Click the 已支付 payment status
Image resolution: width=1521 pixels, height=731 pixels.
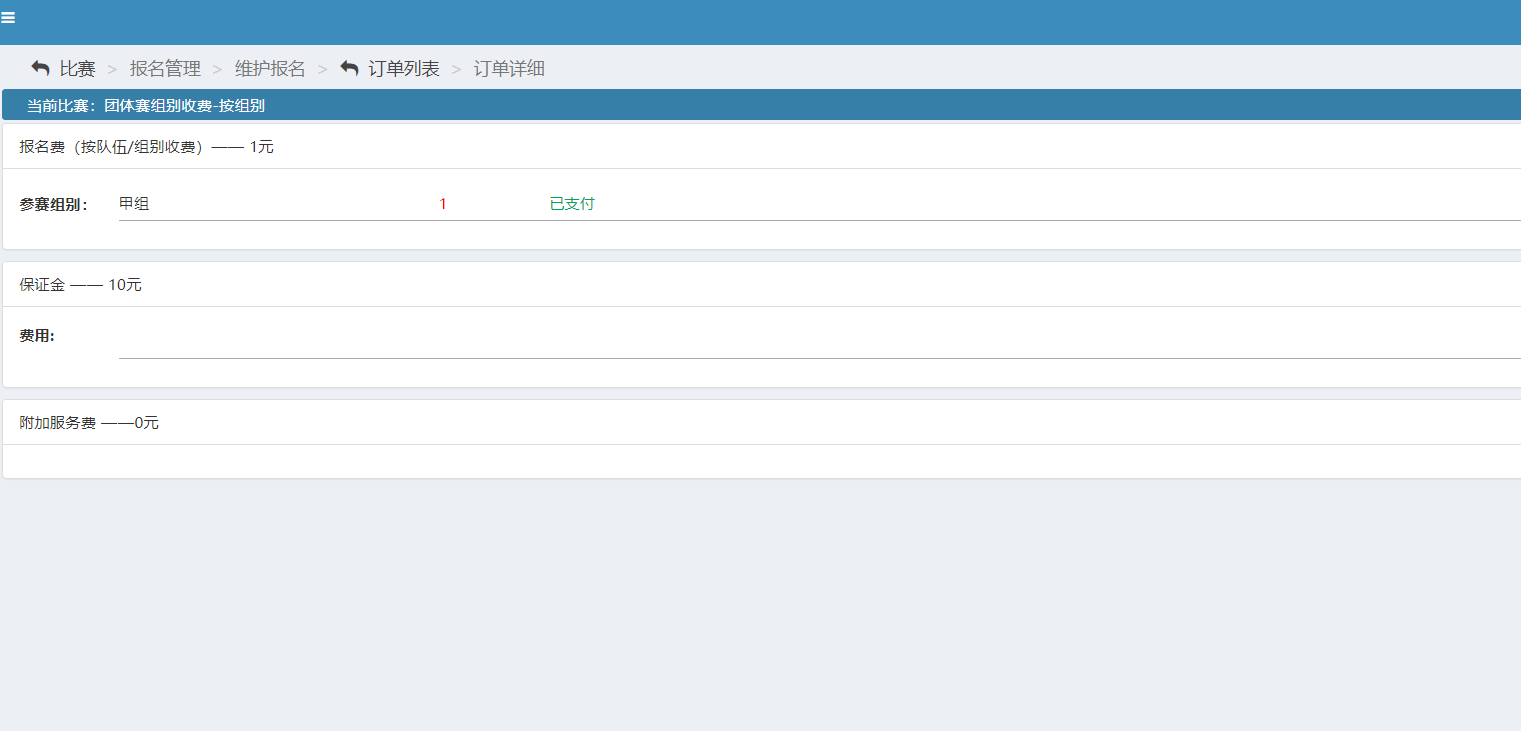click(572, 204)
